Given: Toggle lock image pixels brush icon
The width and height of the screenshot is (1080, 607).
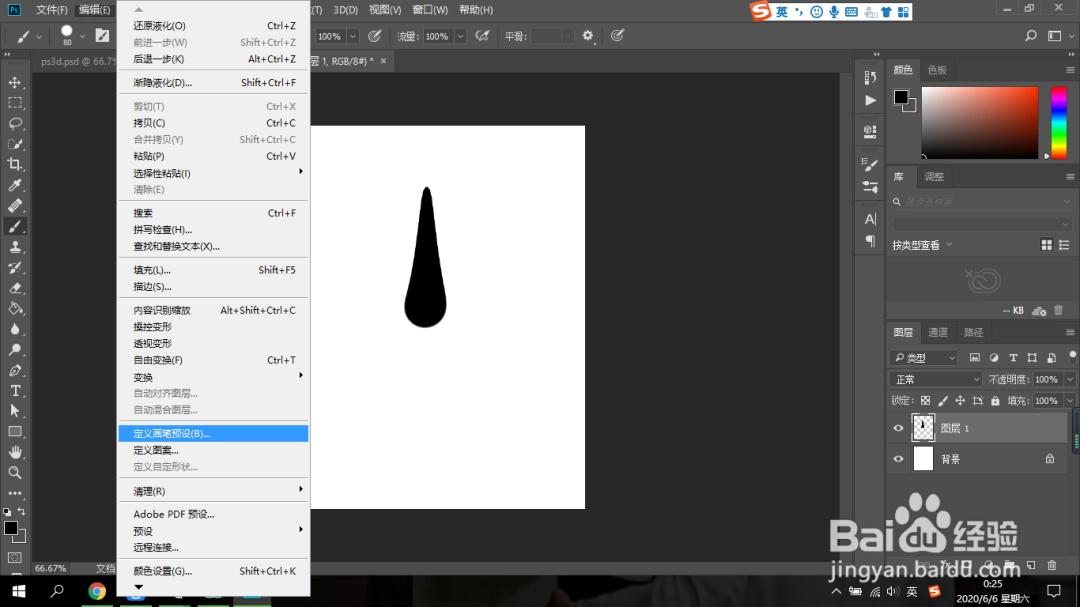Looking at the screenshot, I should tap(943, 400).
